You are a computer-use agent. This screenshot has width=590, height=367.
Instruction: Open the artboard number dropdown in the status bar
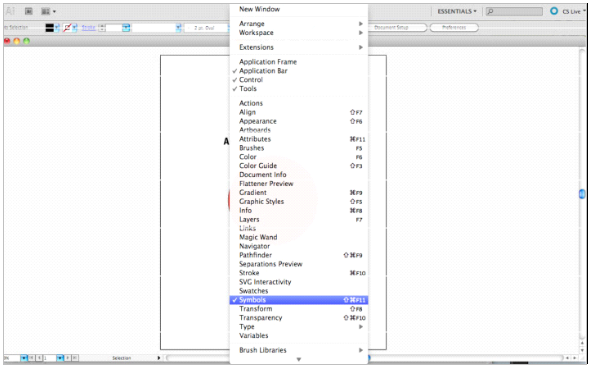60,358
